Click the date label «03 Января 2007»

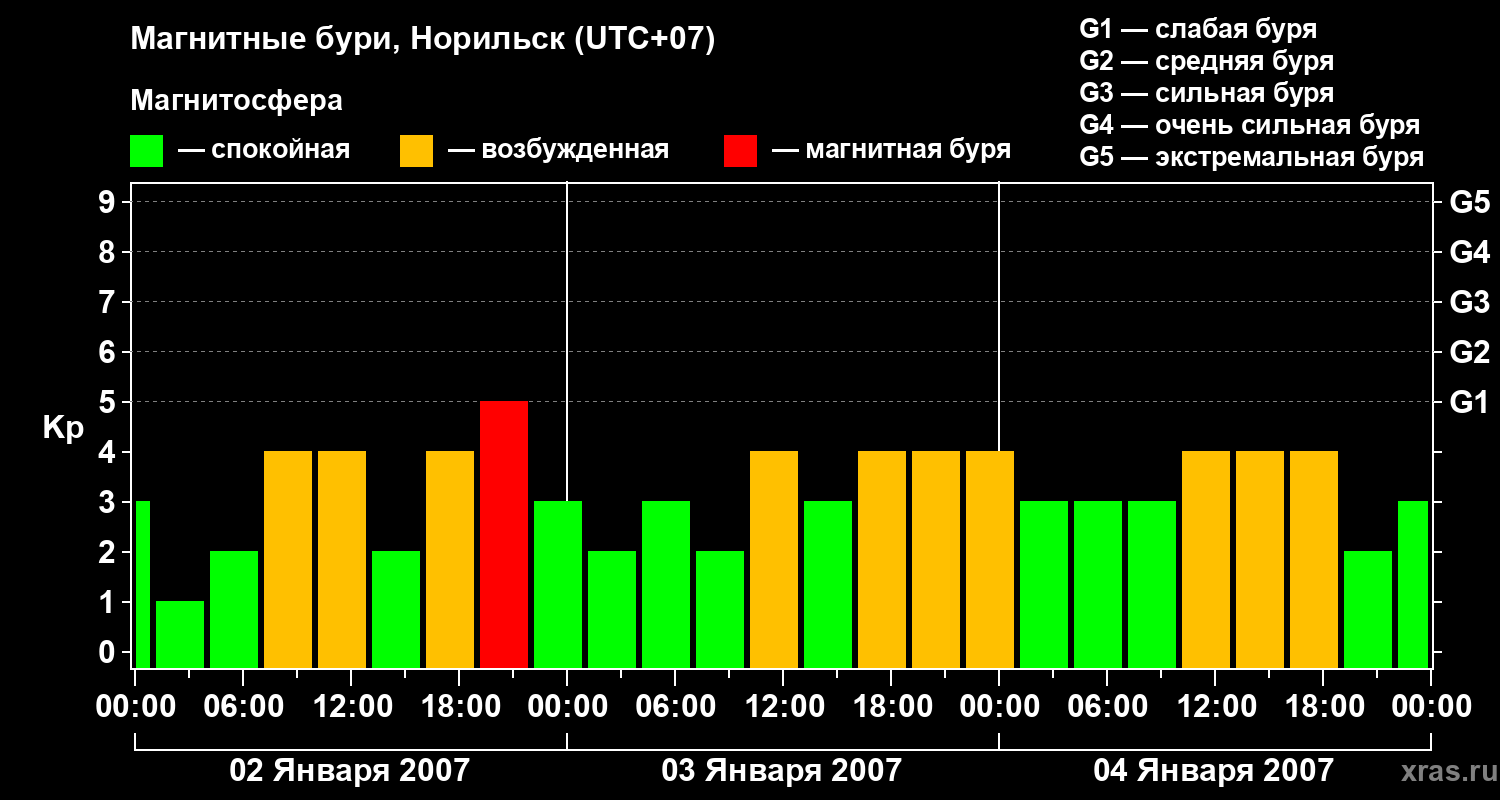click(x=782, y=771)
